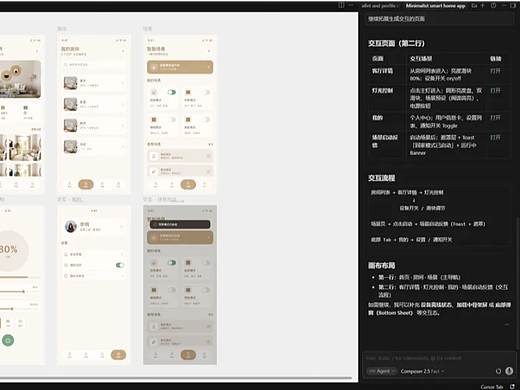Viewport: 520px width, 390px height.
Task: Expand the third room row chevron on rooms screen
Action: [x=123, y=125]
